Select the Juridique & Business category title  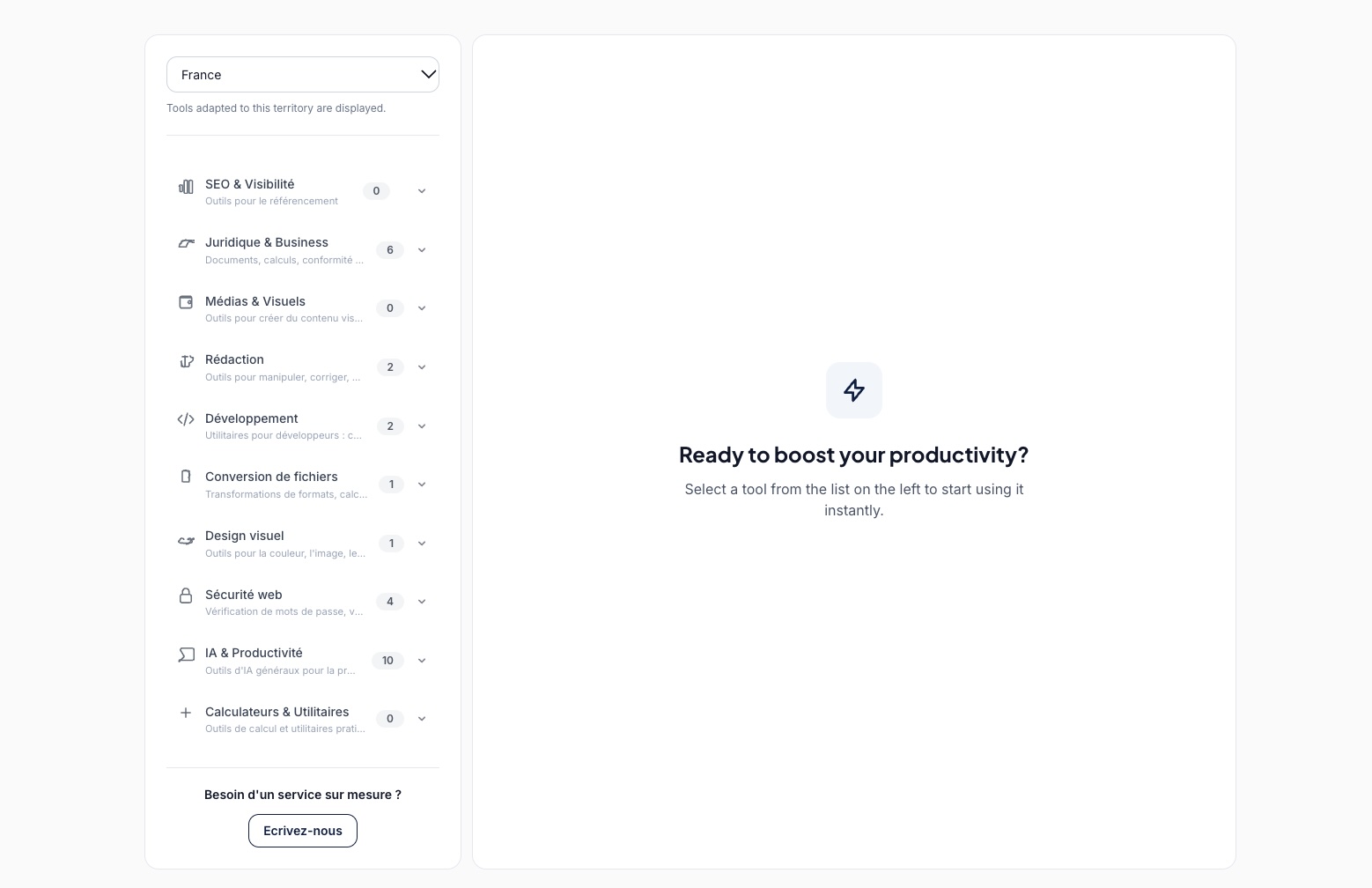267,242
